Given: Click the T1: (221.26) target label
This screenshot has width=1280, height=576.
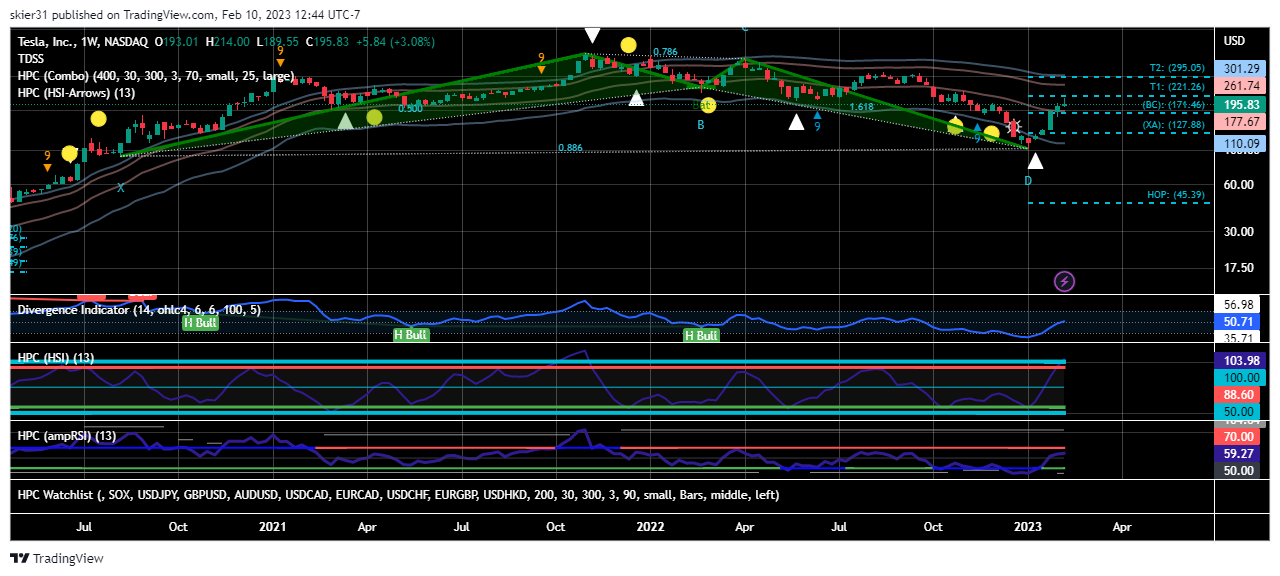Looking at the screenshot, I should click(x=1177, y=85).
